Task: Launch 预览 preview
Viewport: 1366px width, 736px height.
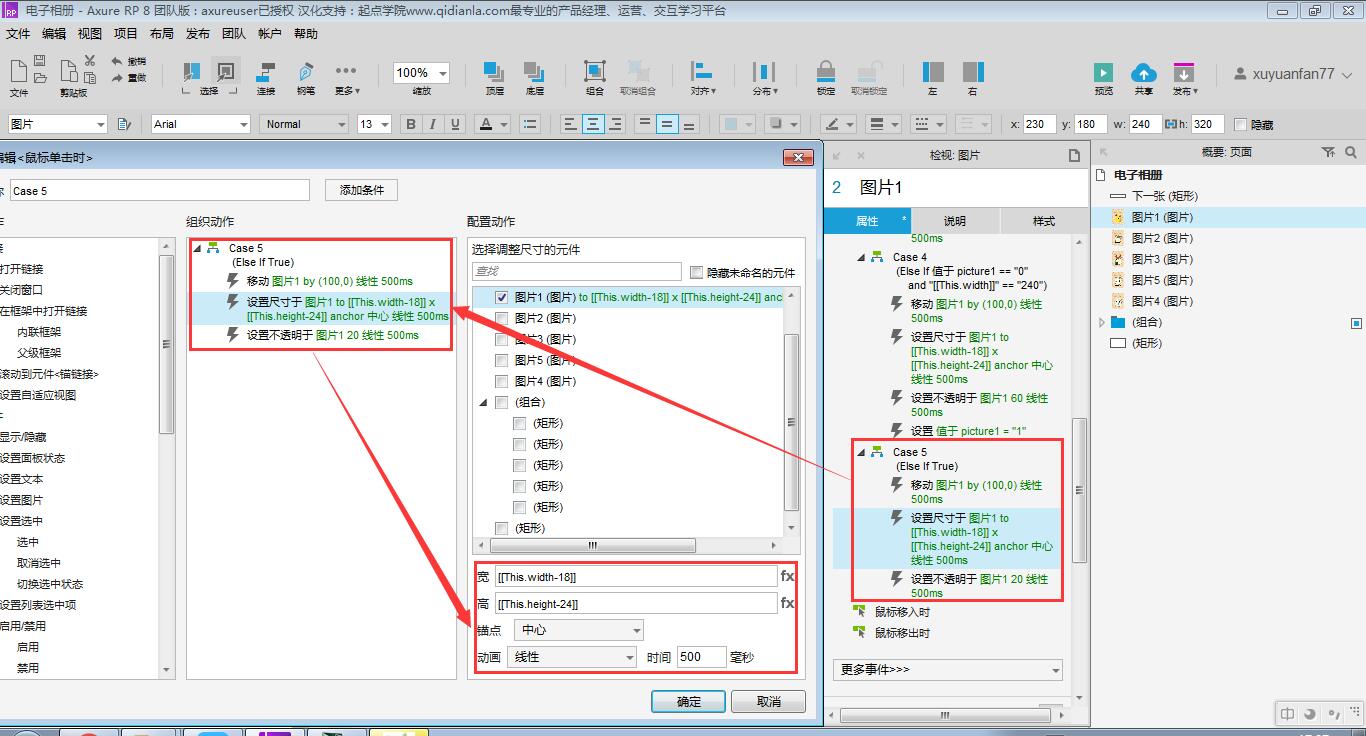Action: [1103, 78]
